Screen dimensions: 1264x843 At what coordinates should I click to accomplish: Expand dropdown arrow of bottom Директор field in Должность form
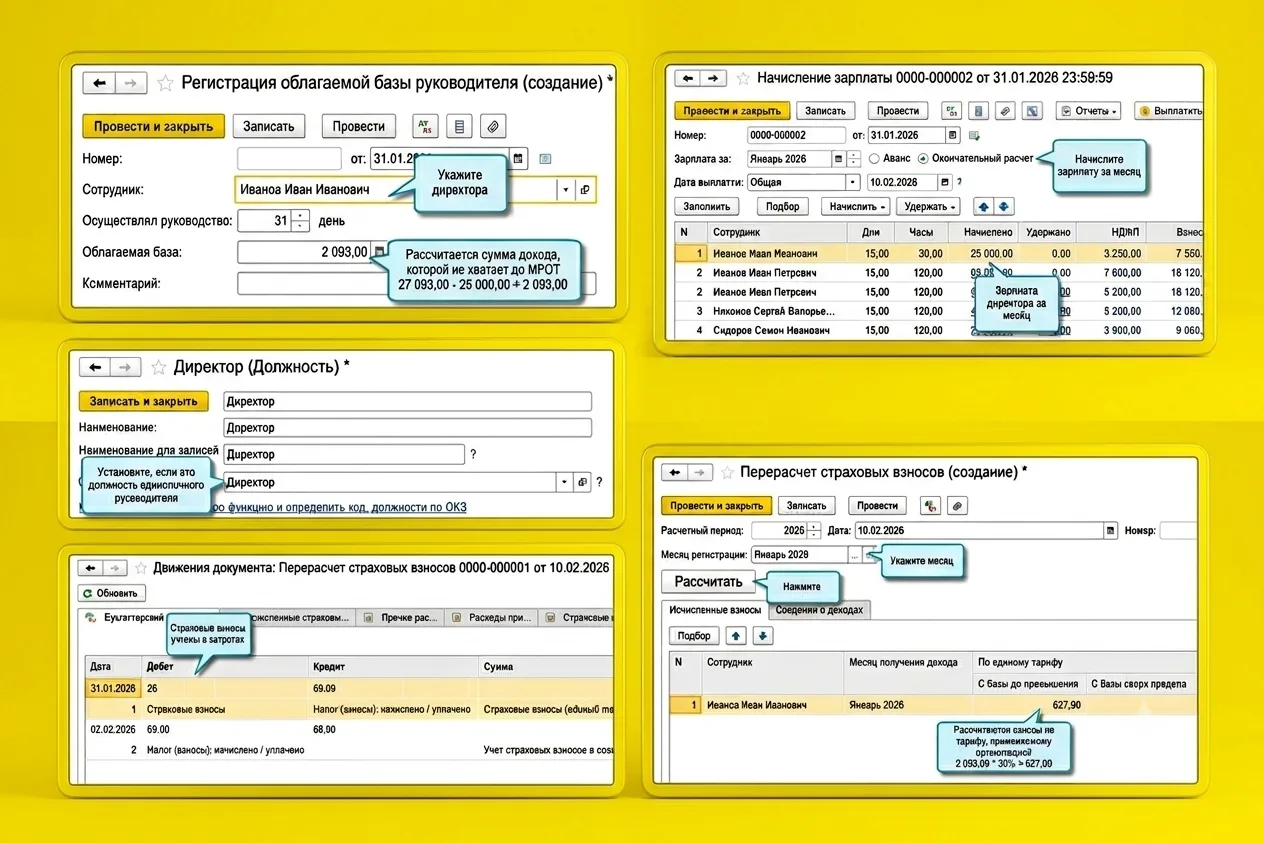click(x=566, y=482)
